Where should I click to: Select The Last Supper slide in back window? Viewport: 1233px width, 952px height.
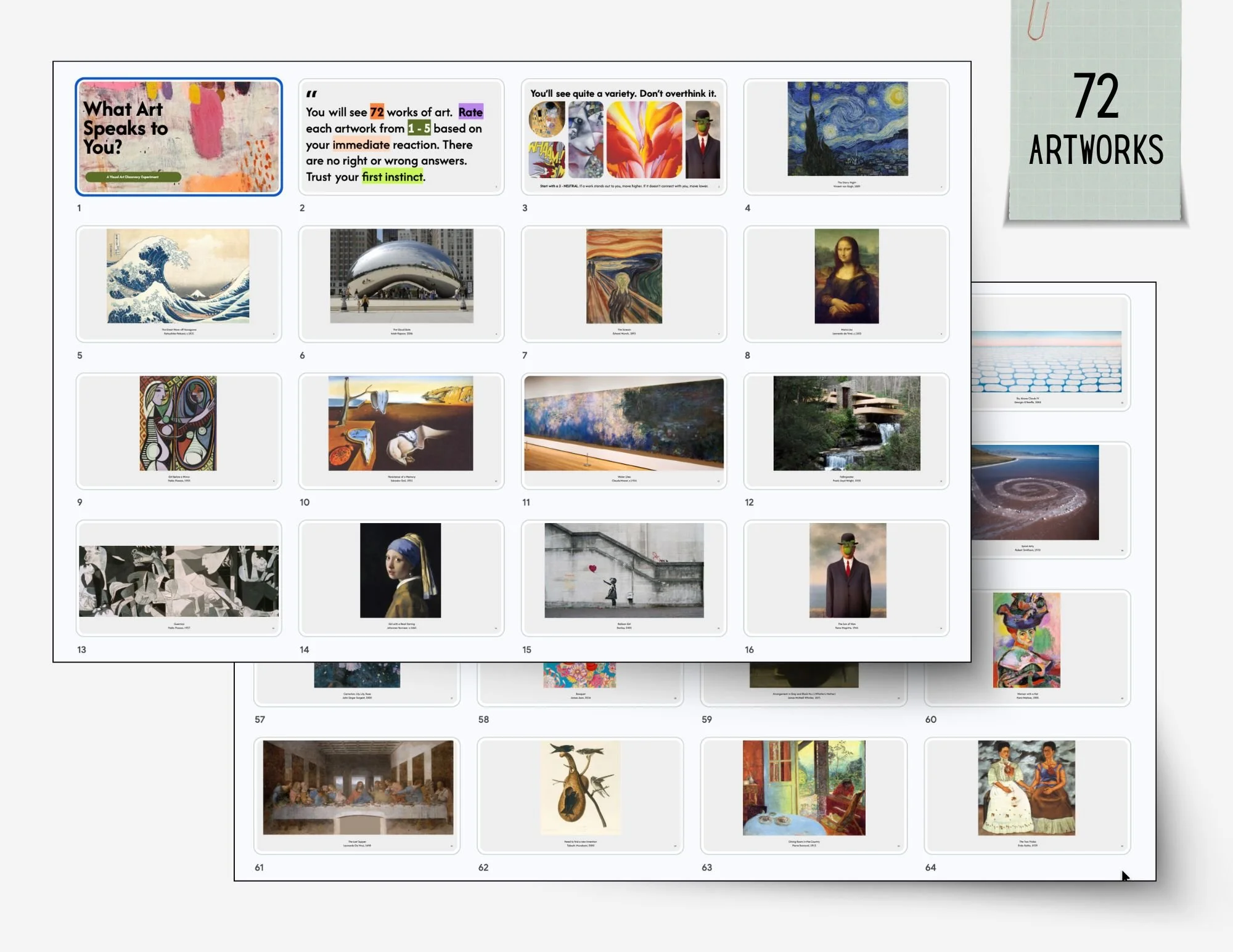point(357,795)
